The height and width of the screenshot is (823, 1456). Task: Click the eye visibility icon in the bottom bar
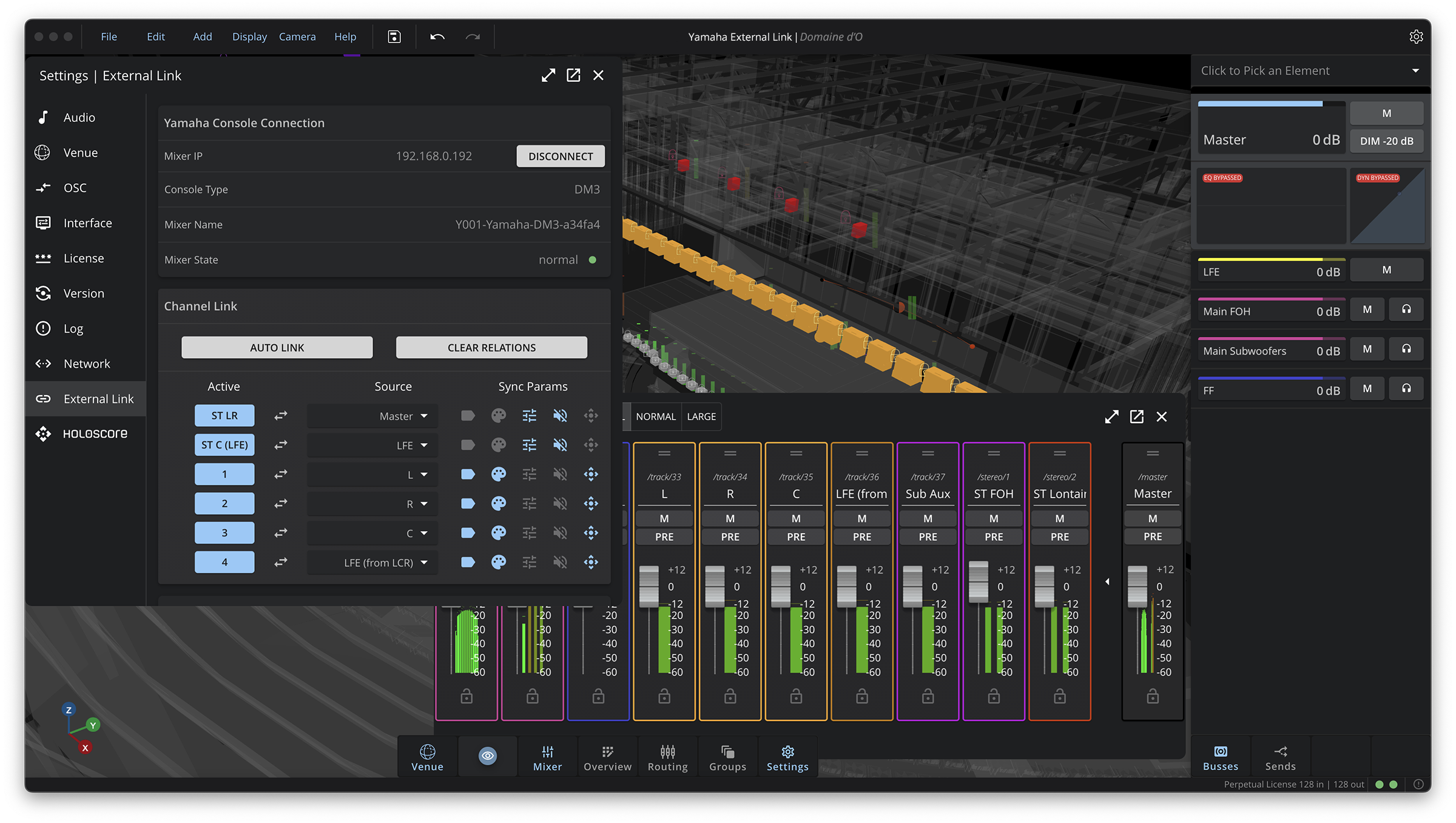point(488,756)
